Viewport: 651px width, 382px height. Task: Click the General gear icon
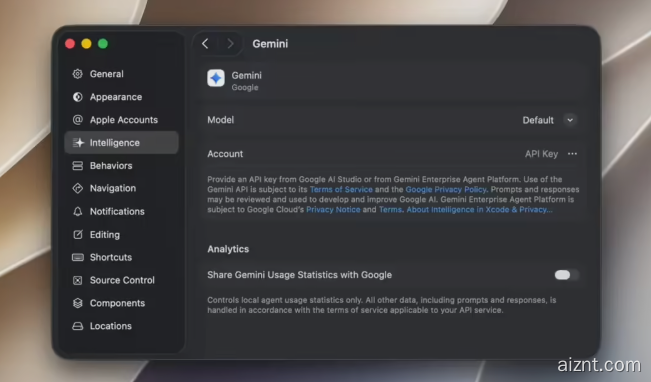point(78,74)
